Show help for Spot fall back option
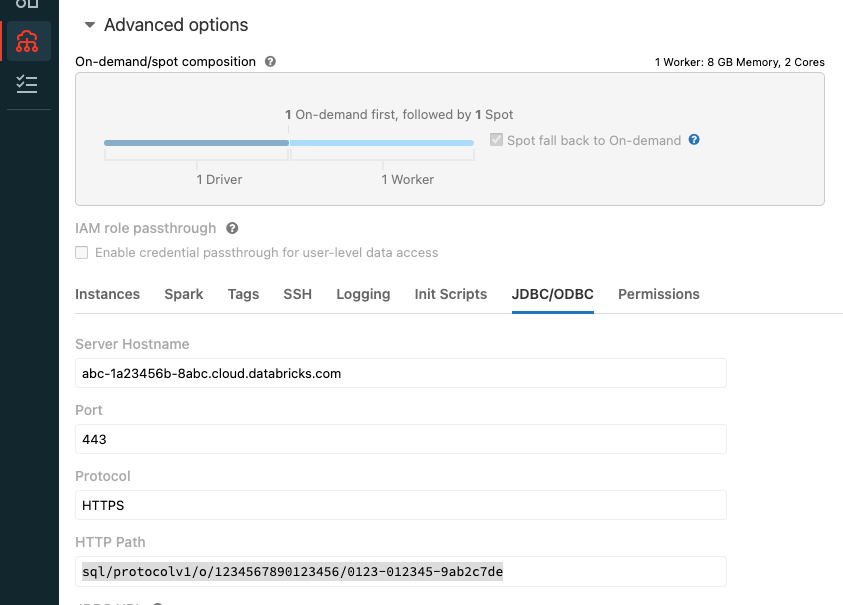843x605 pixels. click(x=694, y=140)
